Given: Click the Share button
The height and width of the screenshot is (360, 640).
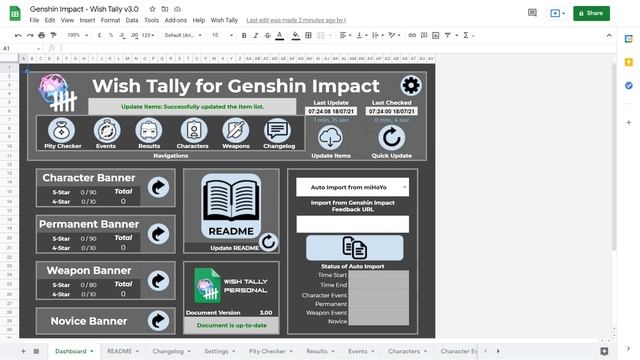Looking at the screenshot, I should tap(591, 13).
